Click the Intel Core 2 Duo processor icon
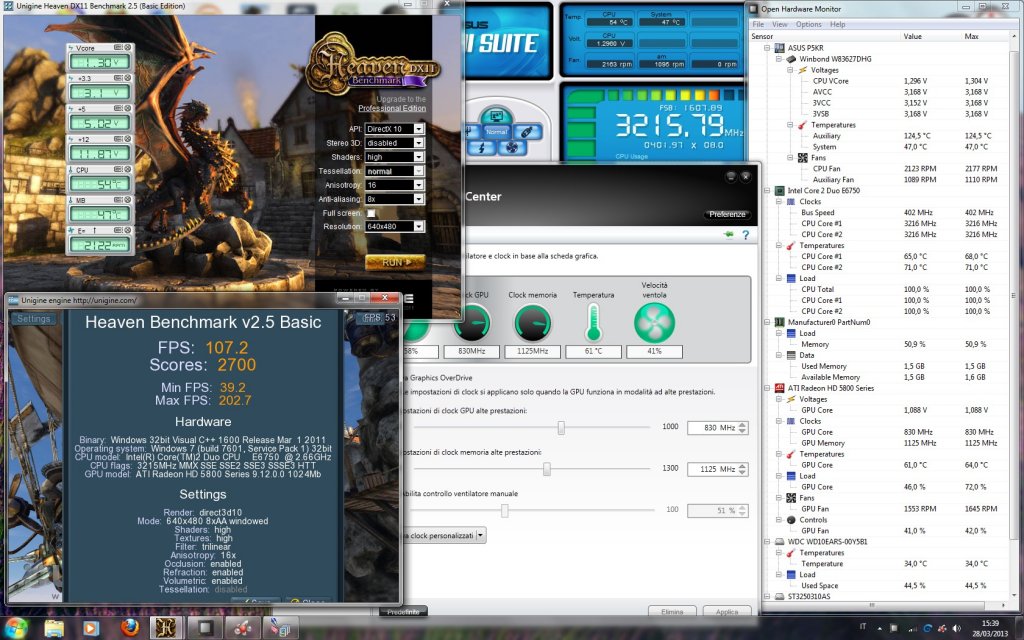The image size is (1024, 640). tap(779, 191)
